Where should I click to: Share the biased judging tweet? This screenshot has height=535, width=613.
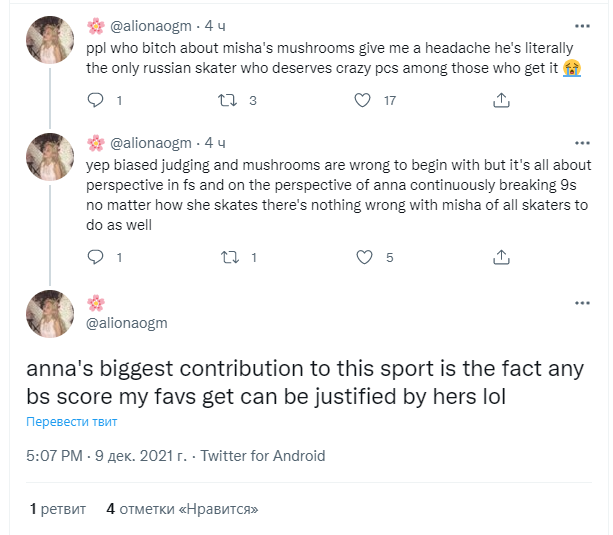click(503, 257)
